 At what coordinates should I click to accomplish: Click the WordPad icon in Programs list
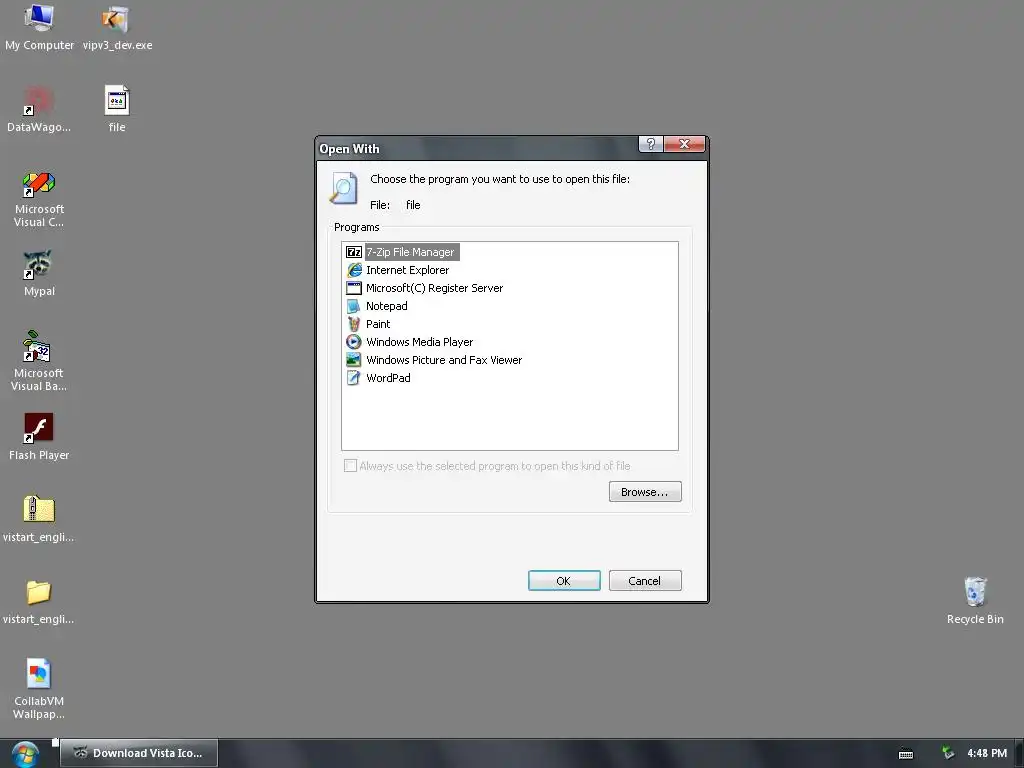click(353, 377)
